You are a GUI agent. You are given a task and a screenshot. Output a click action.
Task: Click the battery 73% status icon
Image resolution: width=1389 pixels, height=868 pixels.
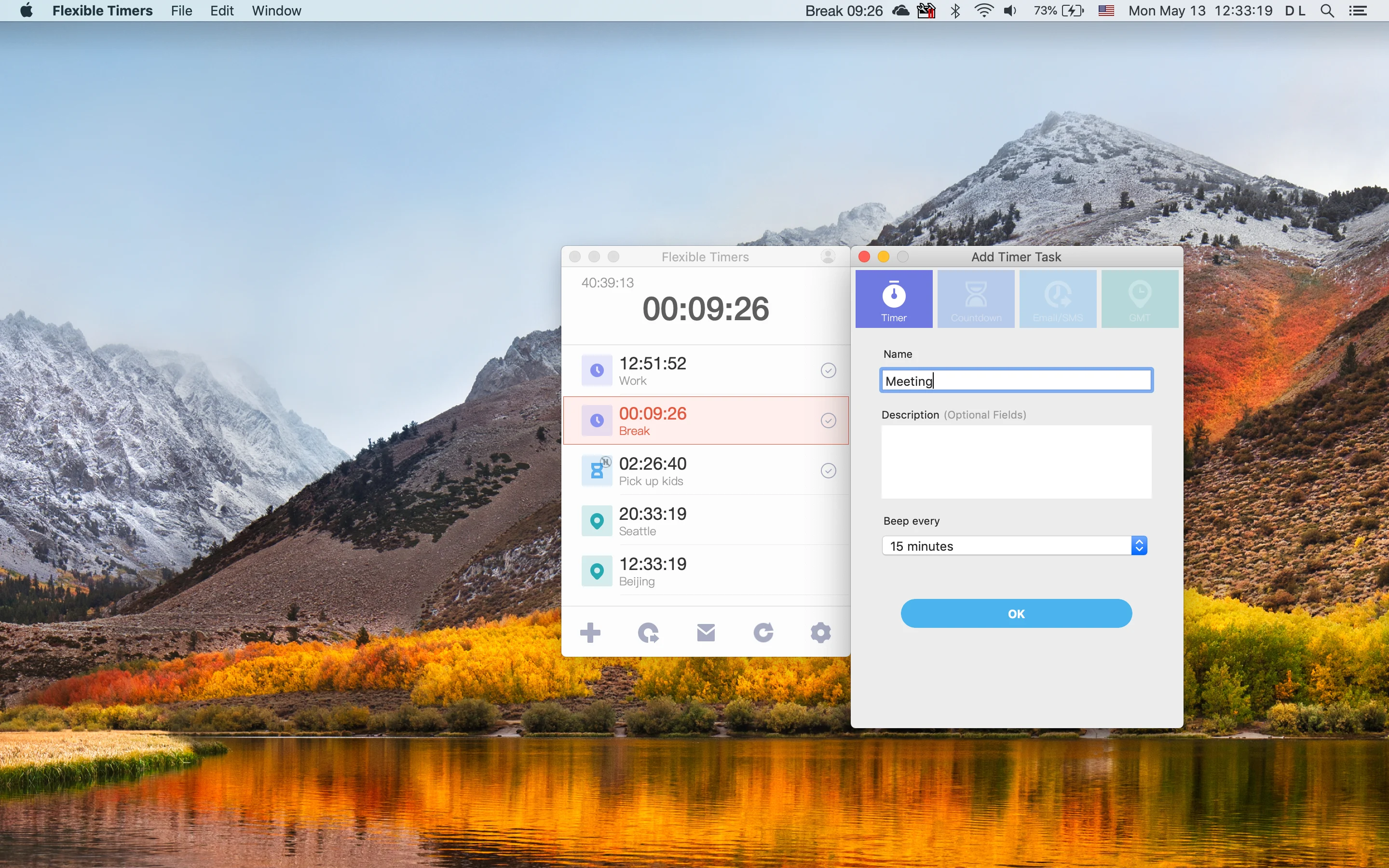click(1059, 11)
